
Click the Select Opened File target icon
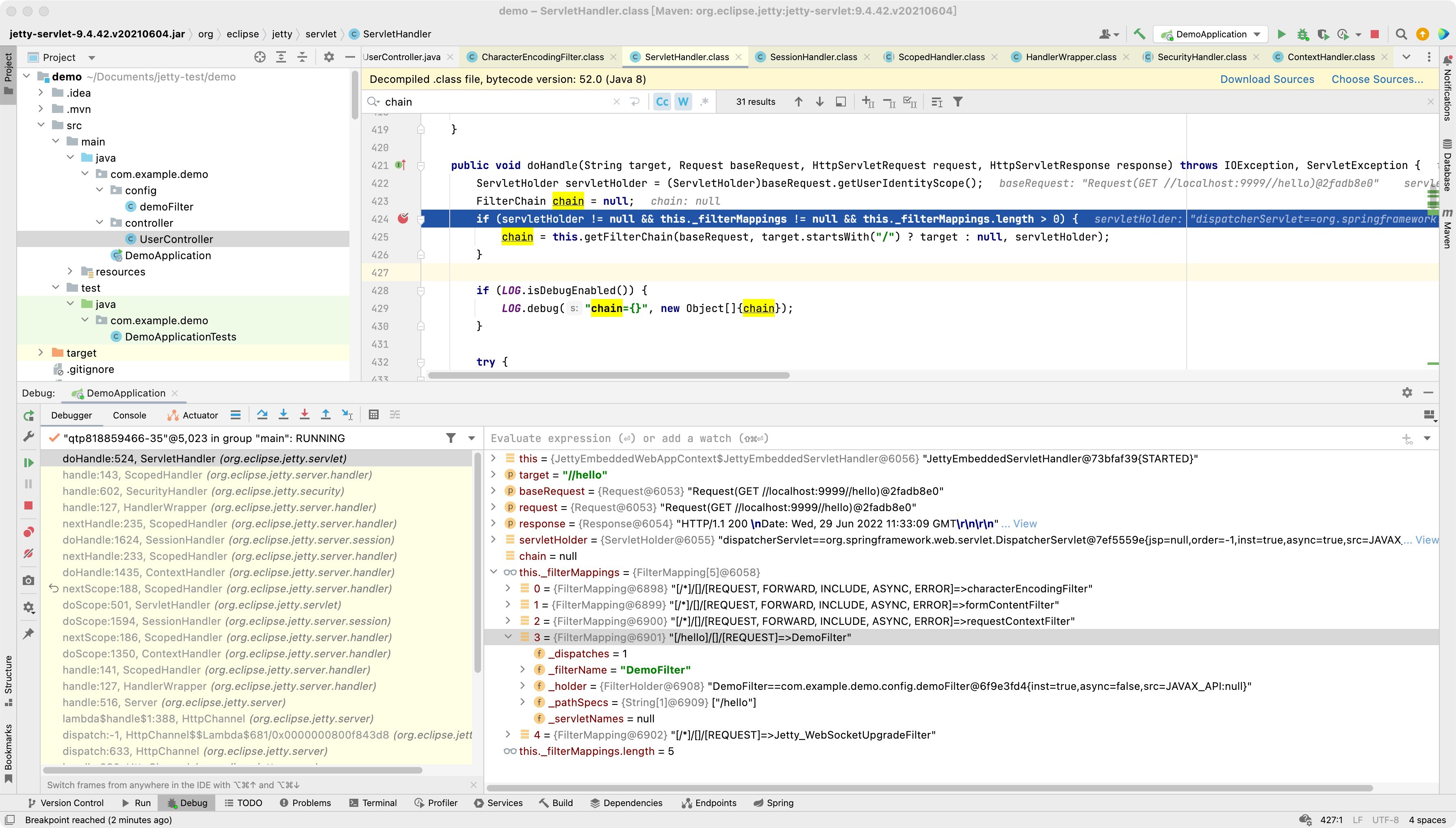tap(260, 57)
